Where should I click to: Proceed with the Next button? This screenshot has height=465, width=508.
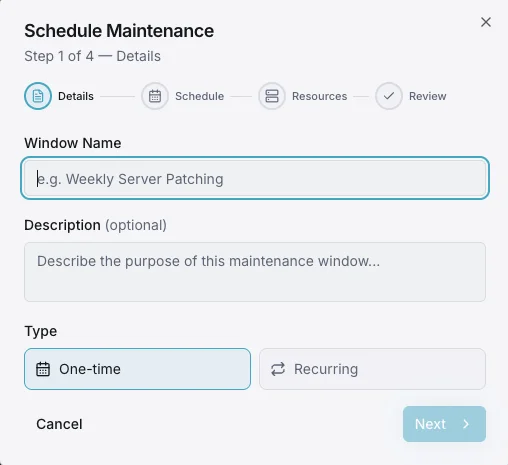pyautogui.click(x=444, y=424)
